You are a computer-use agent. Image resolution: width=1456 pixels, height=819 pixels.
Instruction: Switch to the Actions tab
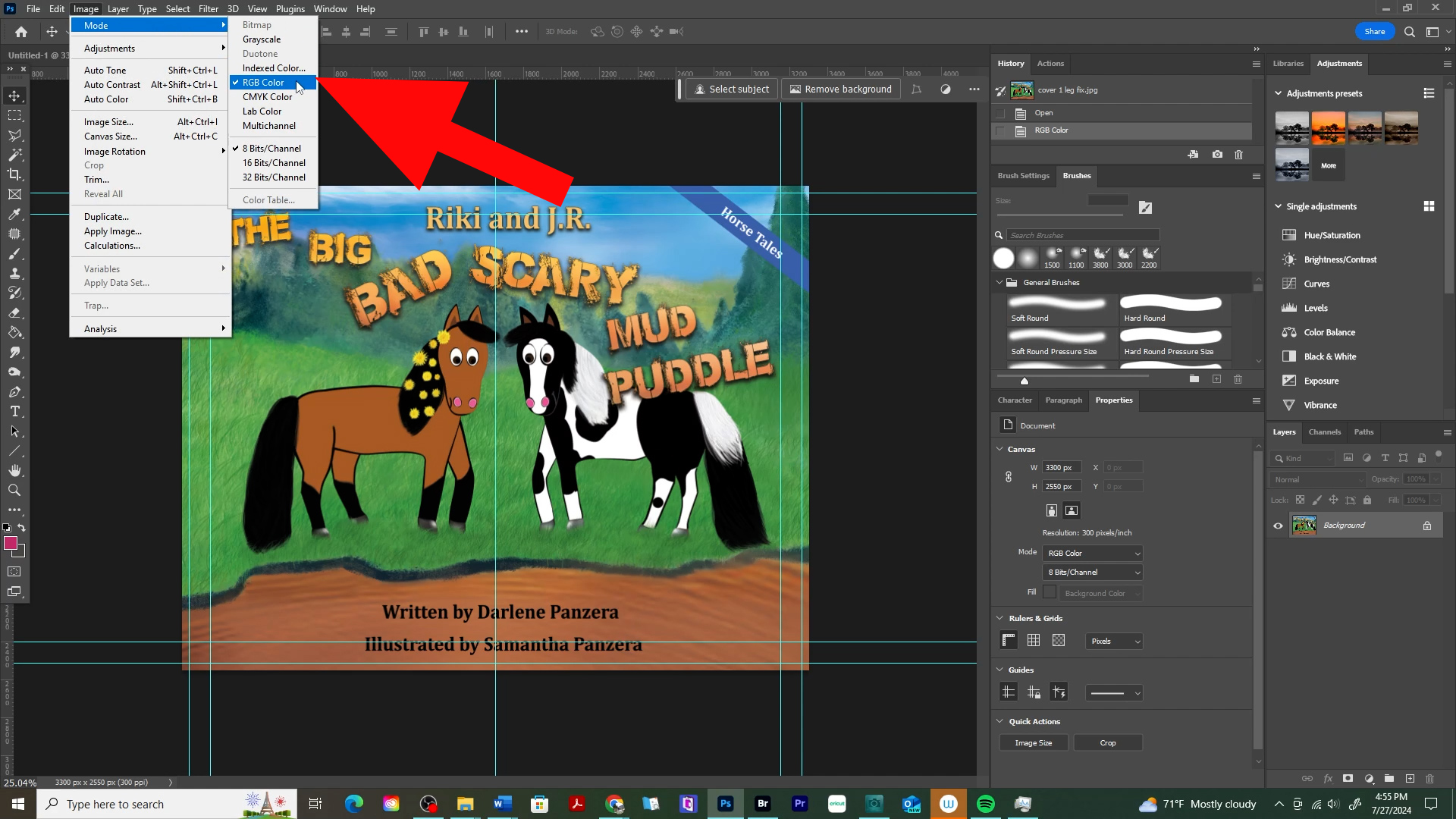pos(1050,64)
